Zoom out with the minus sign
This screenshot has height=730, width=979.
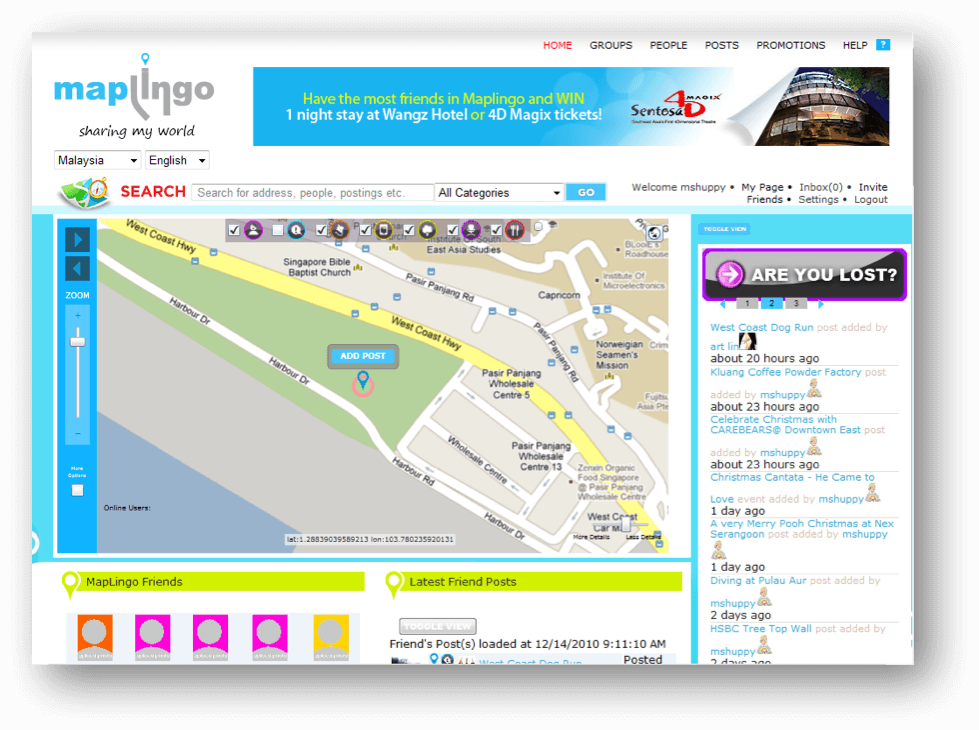[77, 433]
